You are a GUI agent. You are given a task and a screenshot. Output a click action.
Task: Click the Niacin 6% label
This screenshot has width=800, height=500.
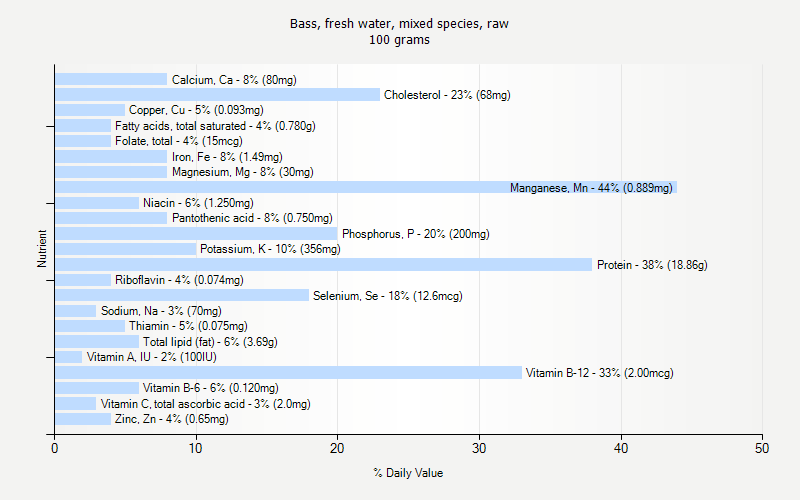[196, 203]
